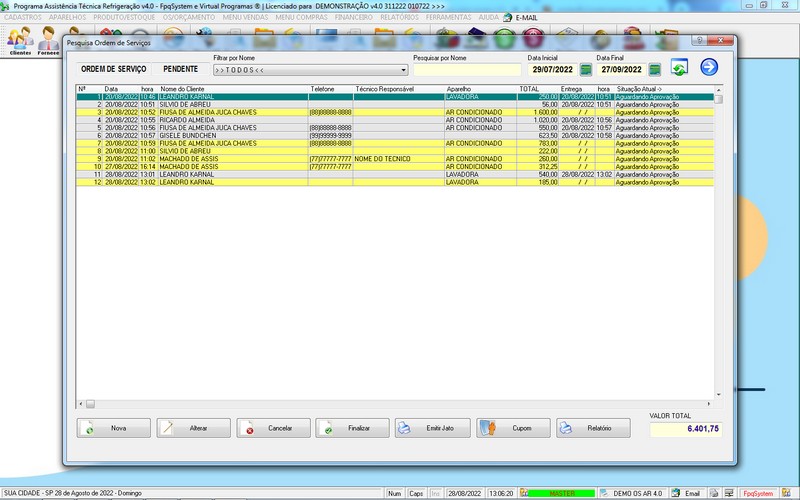Click the Cupom button
Screen dimensions: 800x500
point(513,428)
